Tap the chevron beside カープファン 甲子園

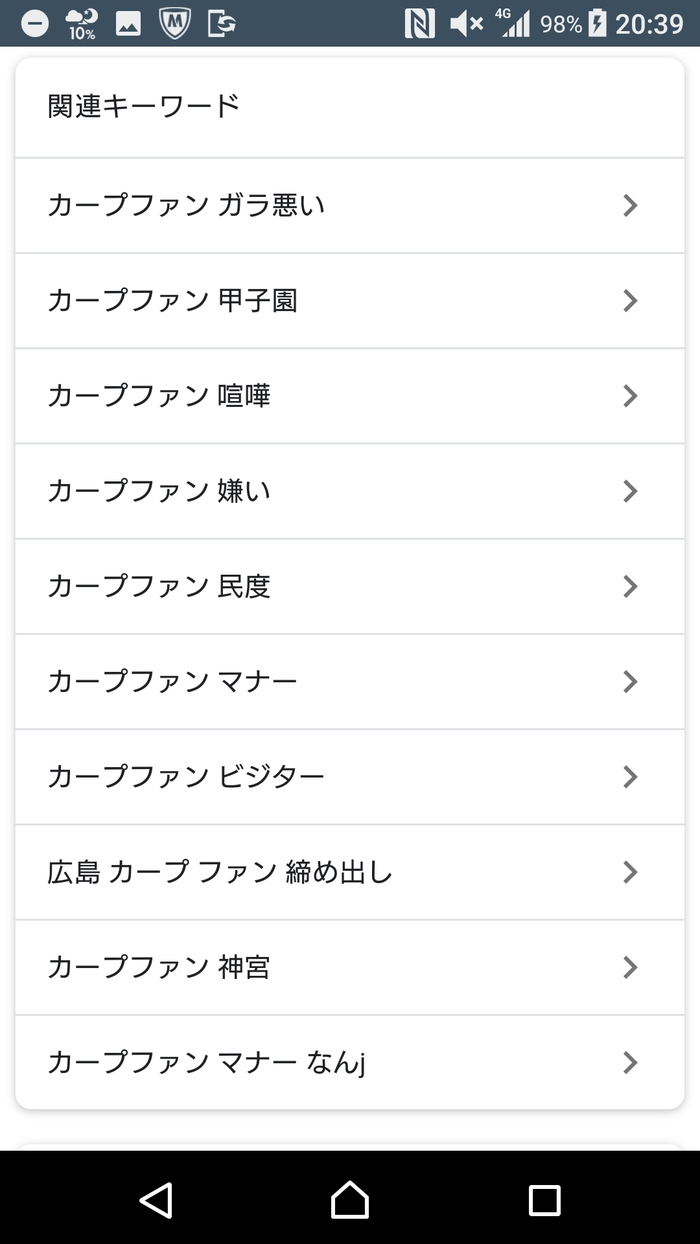pos(629,300)
